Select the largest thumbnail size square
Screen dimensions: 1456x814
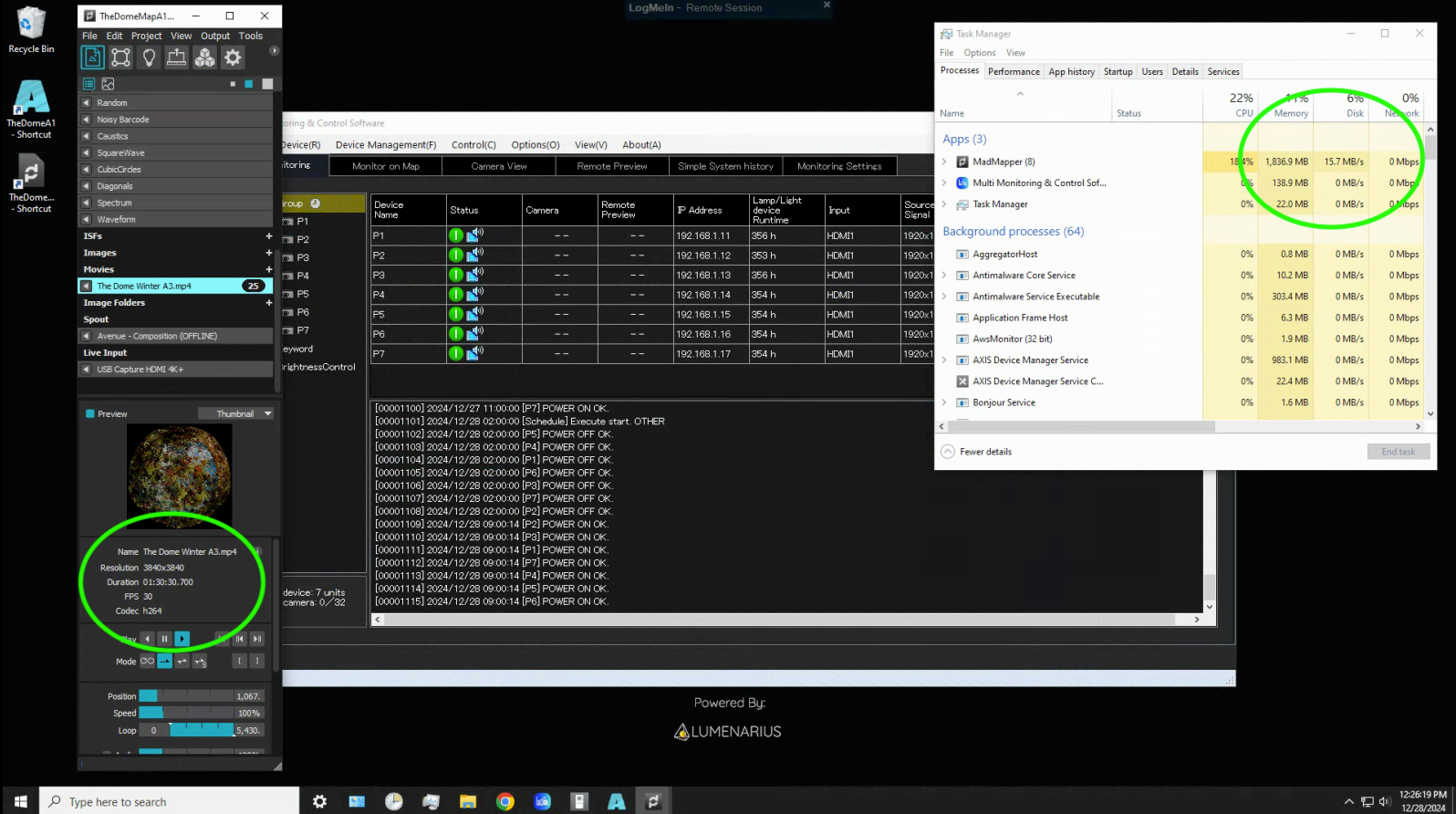[x=267, y=84]
